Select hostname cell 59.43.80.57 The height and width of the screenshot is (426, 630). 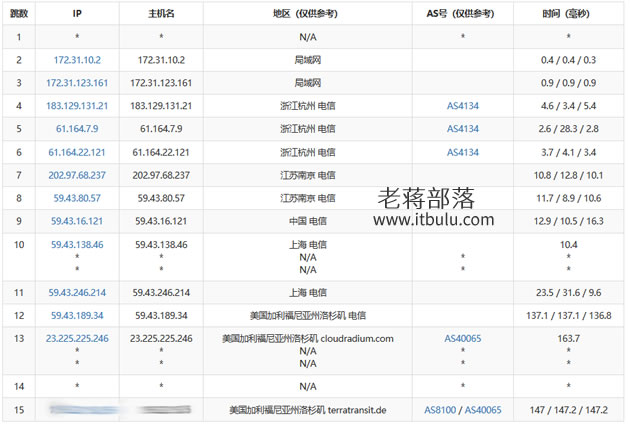click(x=161, y=198)
